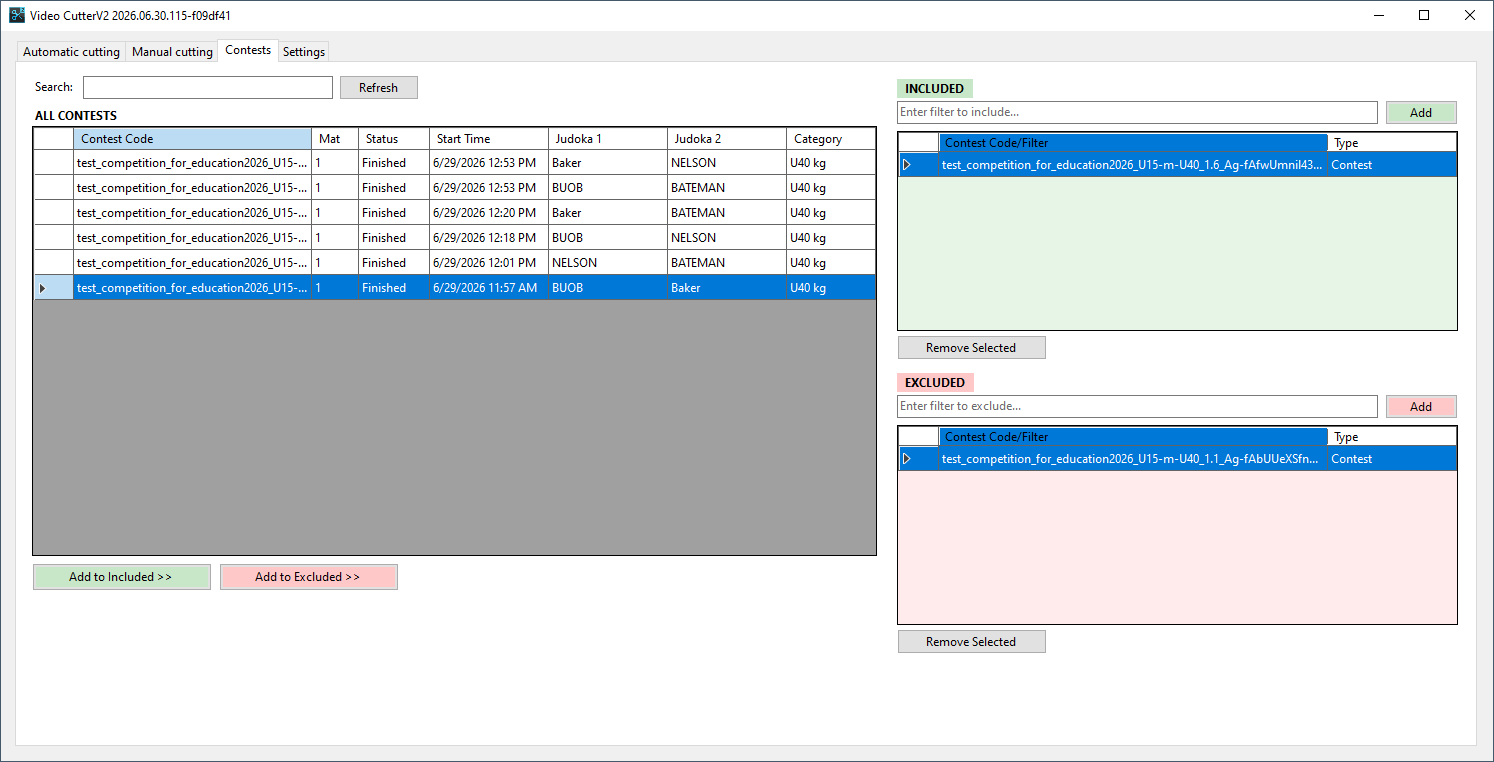Viewport: 1494px width, 762px height.
Task: Click the Contest type cell in Included list
Action: [1392, 165]
